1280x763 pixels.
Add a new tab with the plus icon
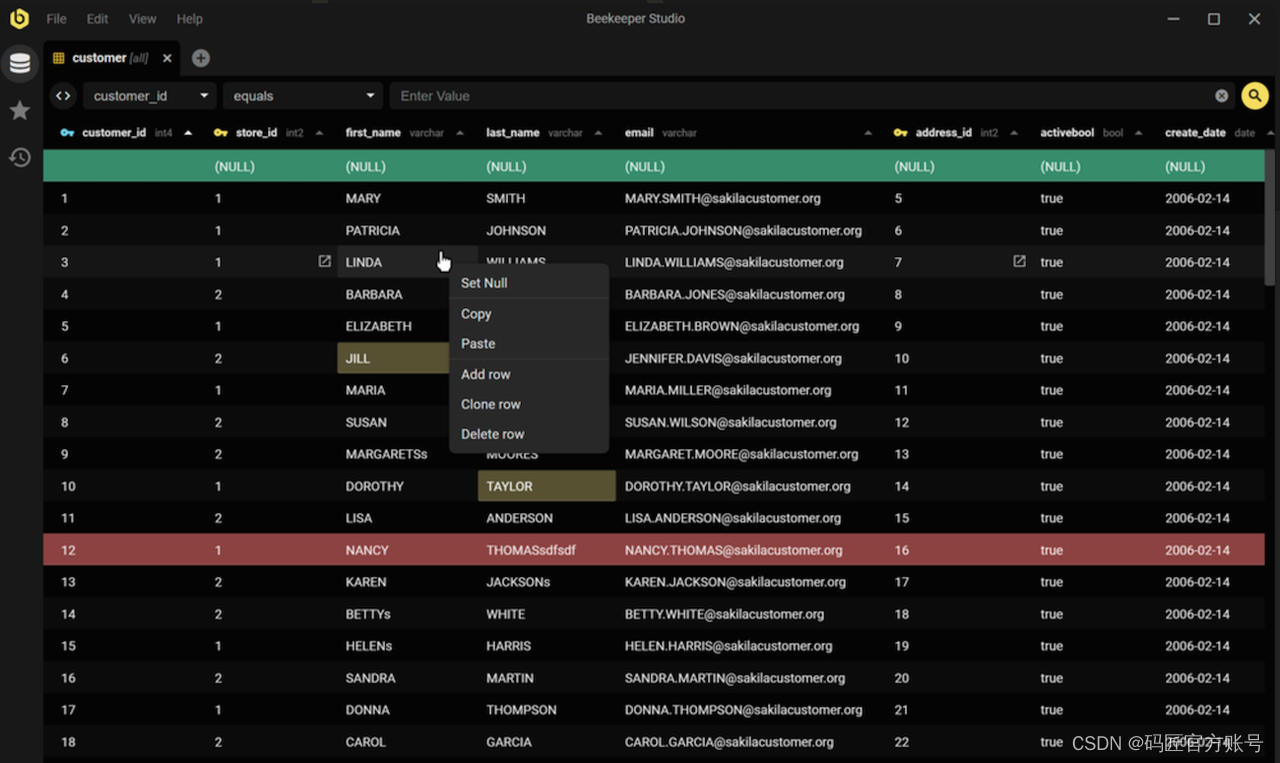[201, 58]
